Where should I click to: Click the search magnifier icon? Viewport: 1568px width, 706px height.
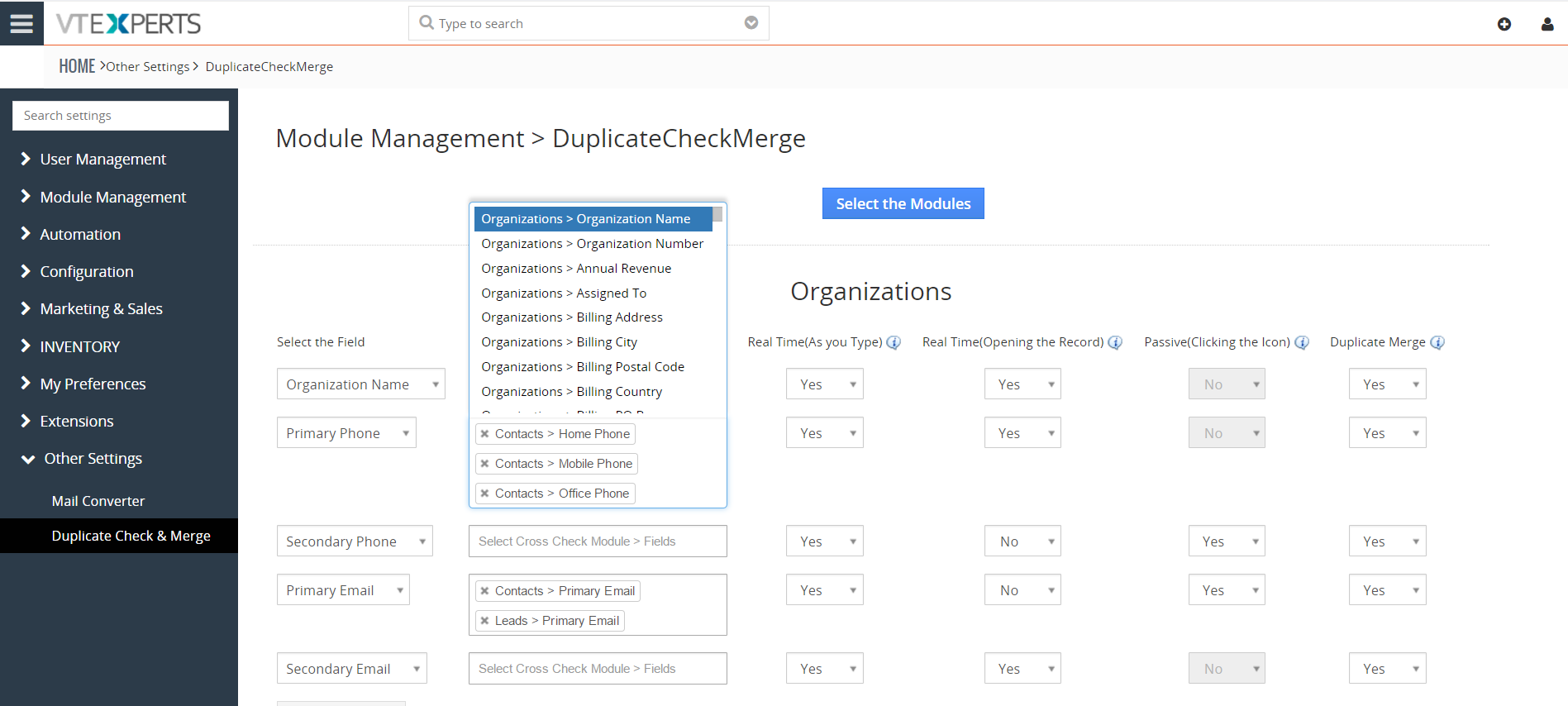427,22
